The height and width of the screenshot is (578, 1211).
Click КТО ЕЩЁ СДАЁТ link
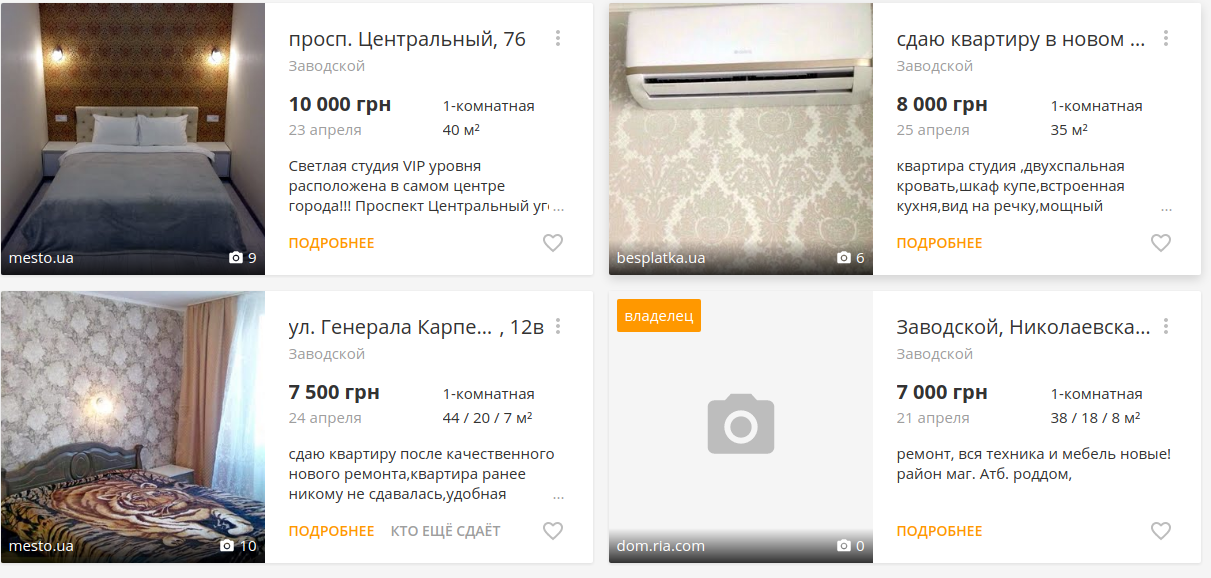click(446, 531)
